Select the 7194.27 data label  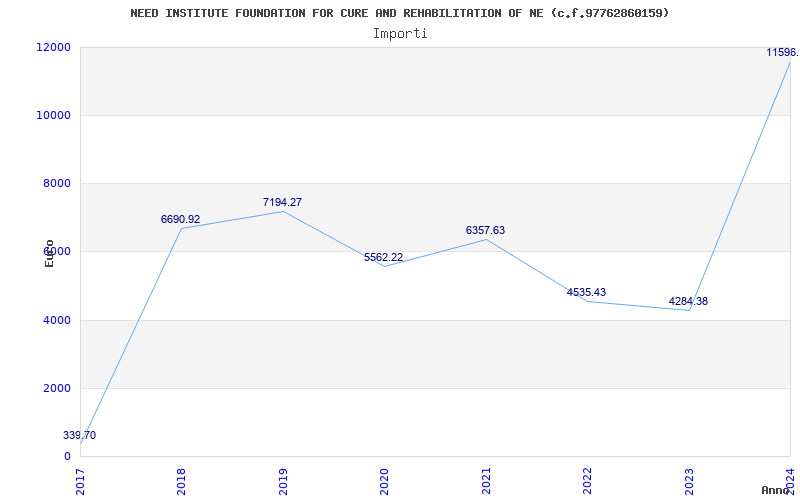(282, 202)
